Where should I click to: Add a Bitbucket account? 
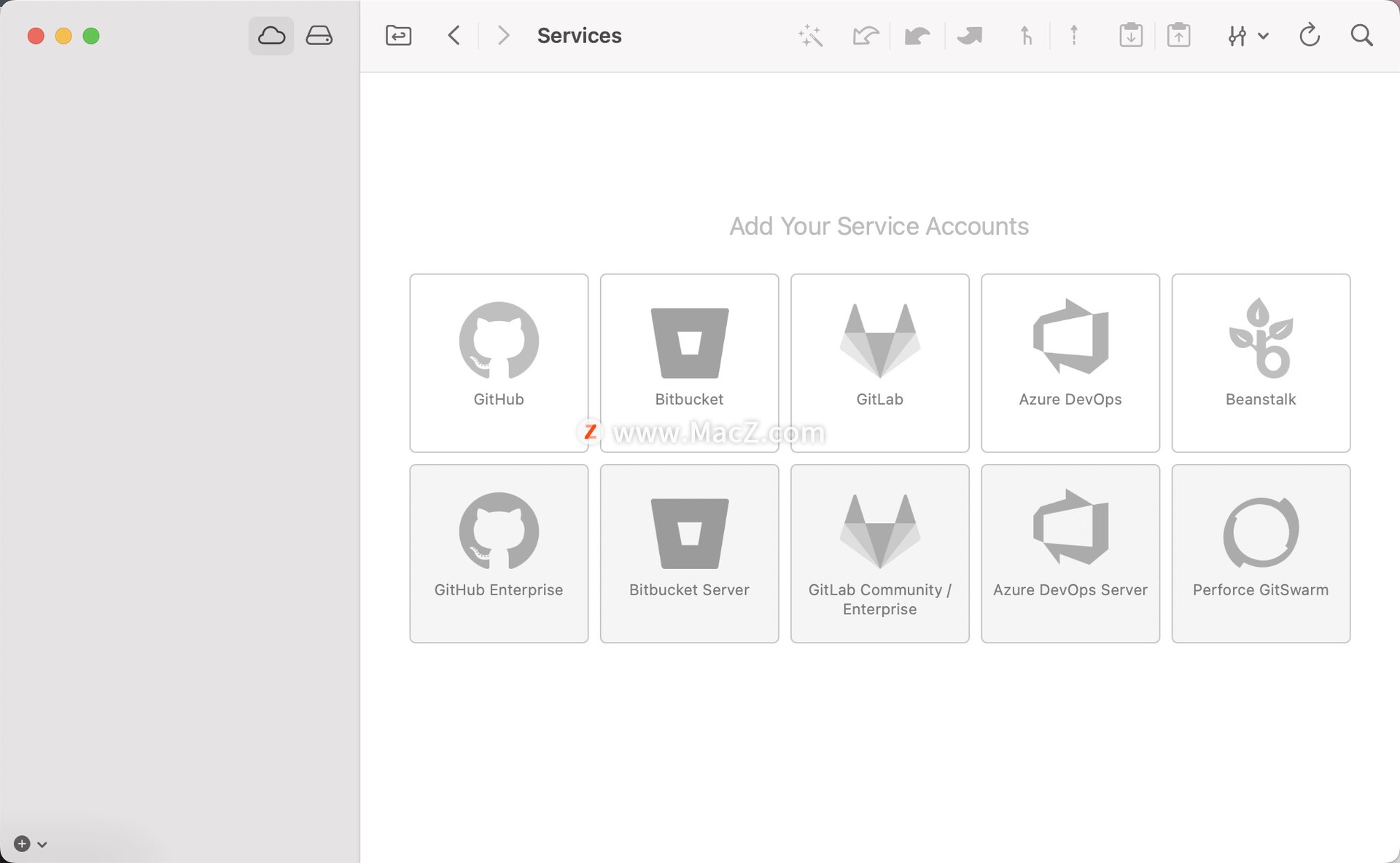pyautogui.click(x=689, y=363)
